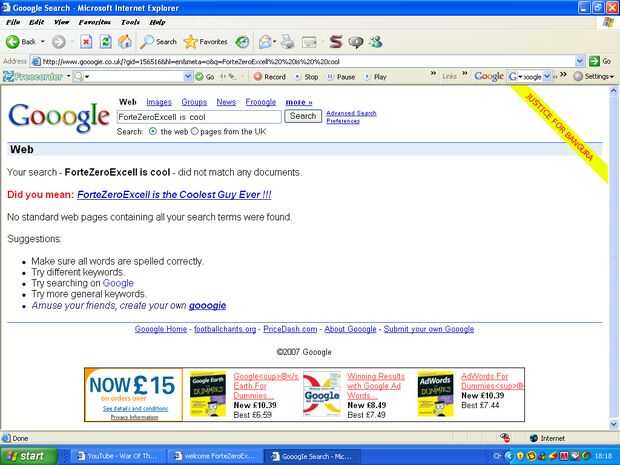Open the Home page icon
Viewport: 620px width, 465px height.
pyautogui.click(x=125, y=42)
